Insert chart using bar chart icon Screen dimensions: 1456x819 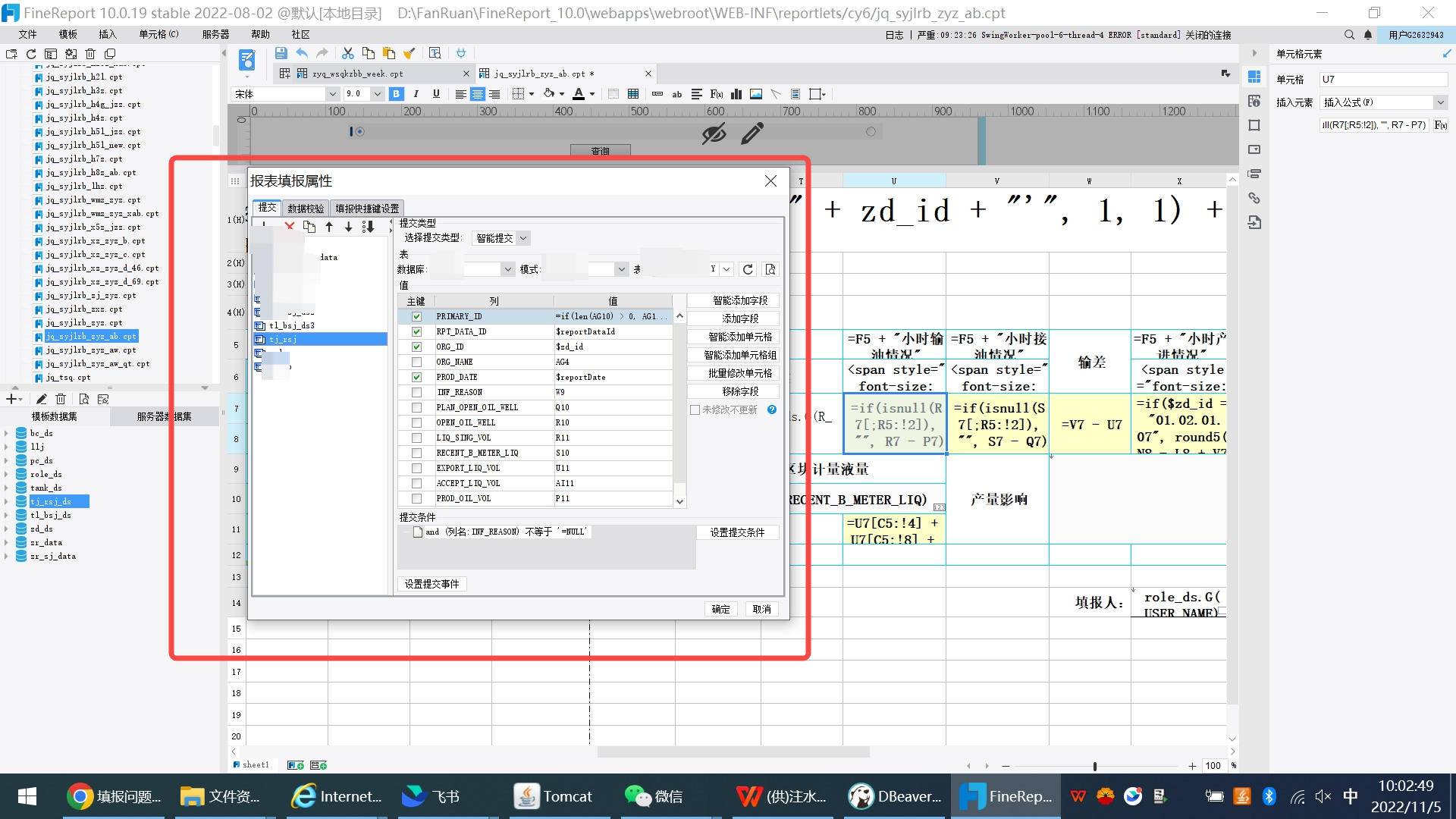pyautogui.click(x=736, y=94)
